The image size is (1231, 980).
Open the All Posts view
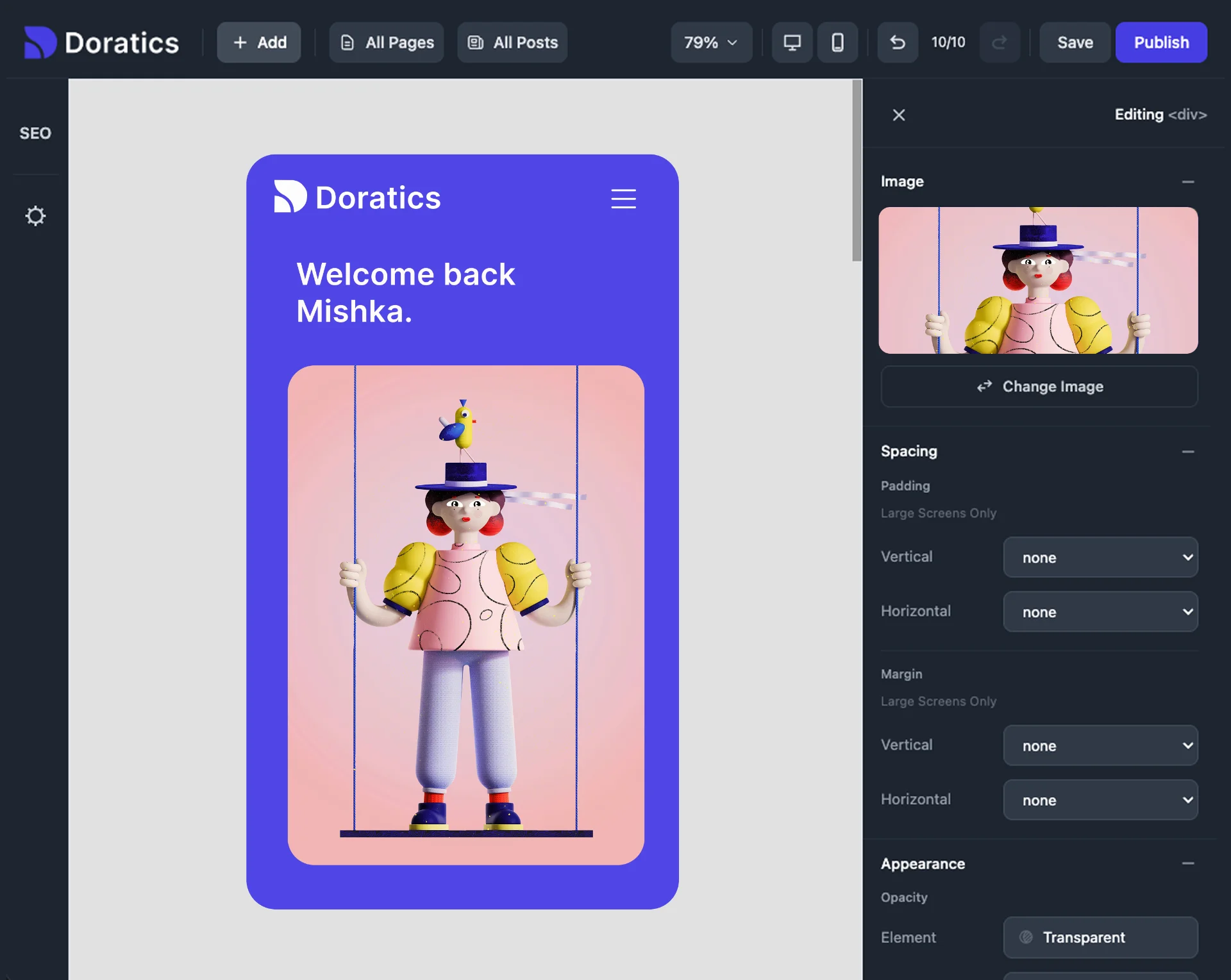pyautogui.click(x=512, y=42)
